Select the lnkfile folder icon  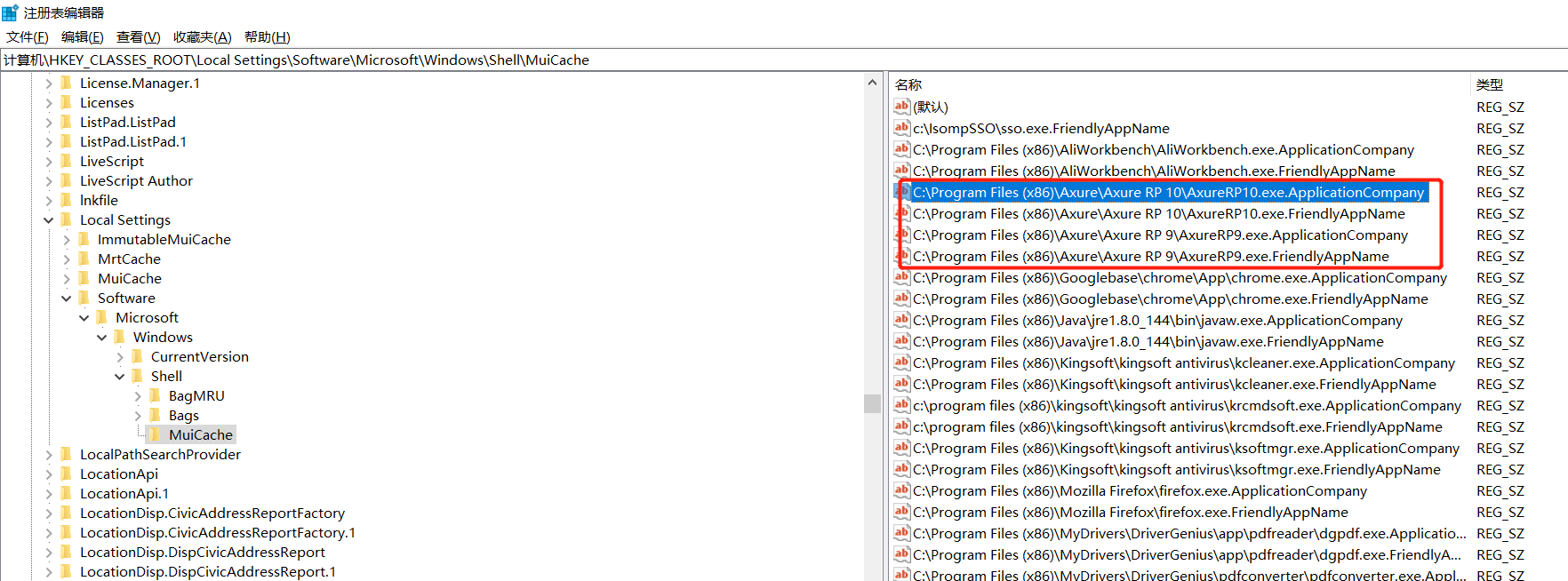[x=66, y=200]
